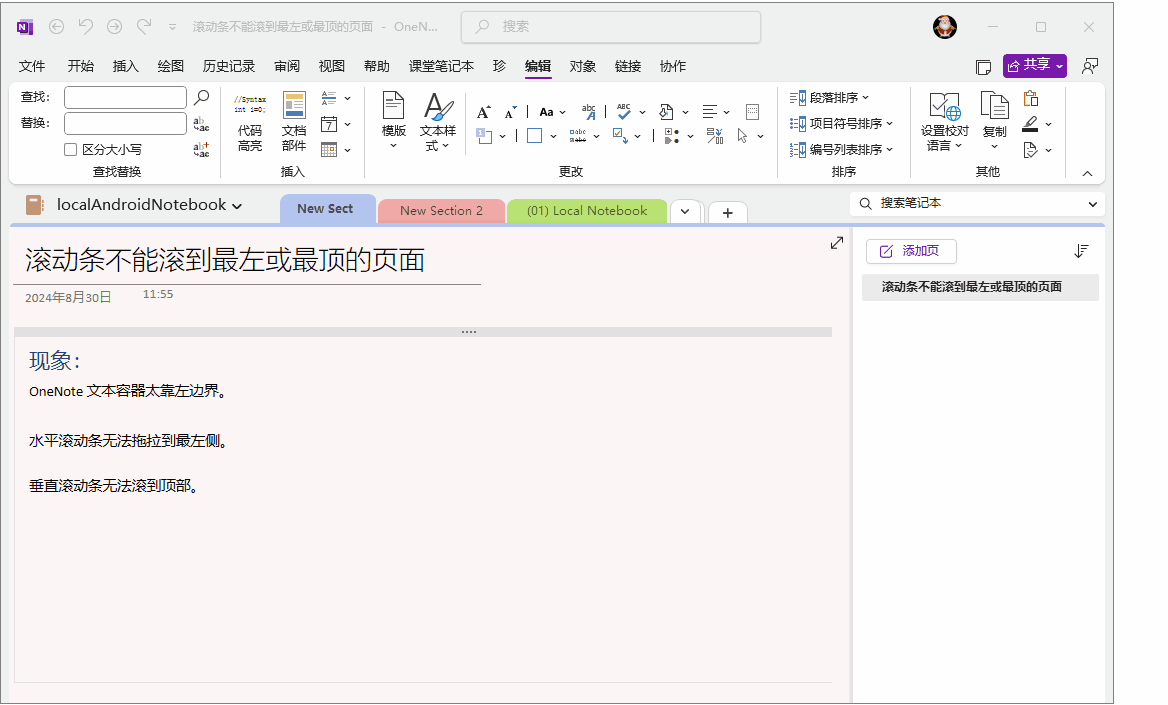This screenshot has width=1168, height=705.
Task: Open 文档部件 document parts button
Action: (293, 121)
